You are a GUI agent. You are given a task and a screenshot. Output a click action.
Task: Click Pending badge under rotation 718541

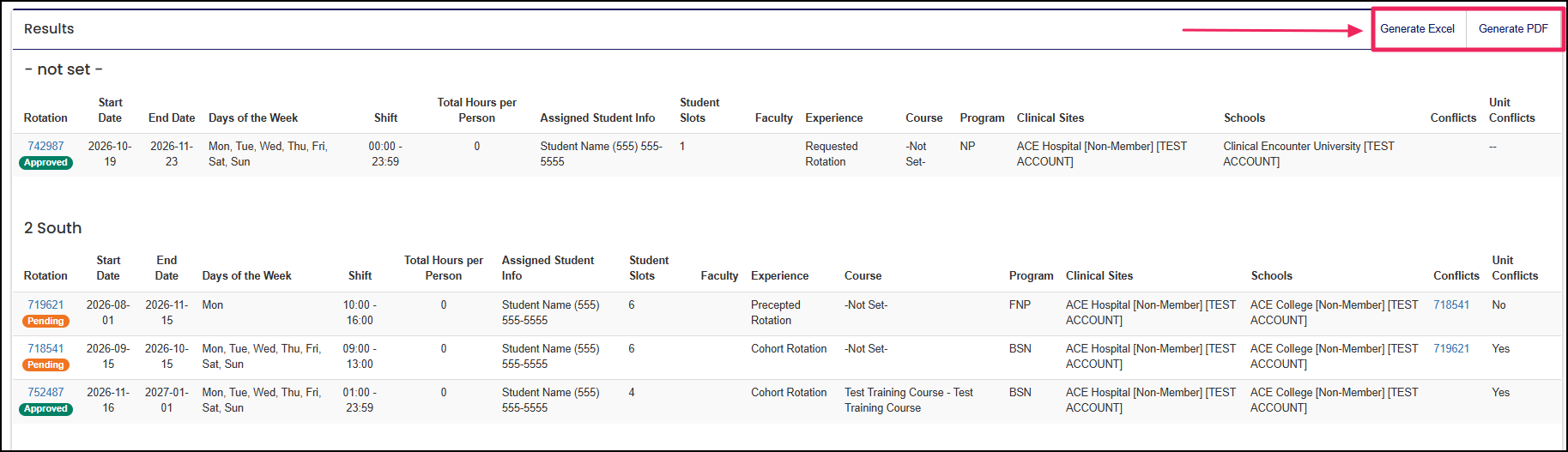point(45,365)
